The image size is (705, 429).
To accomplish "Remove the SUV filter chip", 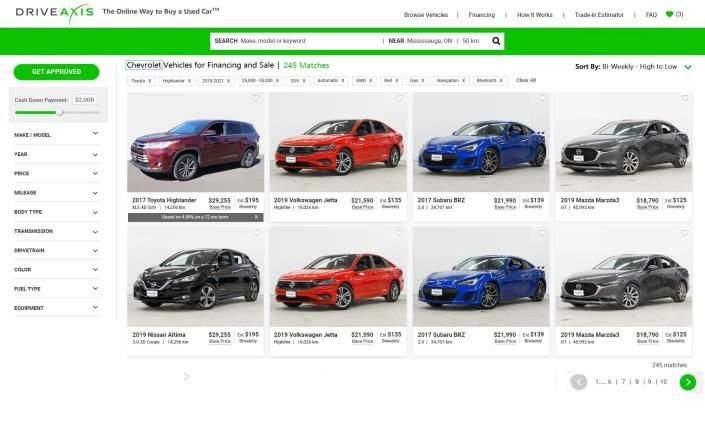I will (x=304, y=81).
